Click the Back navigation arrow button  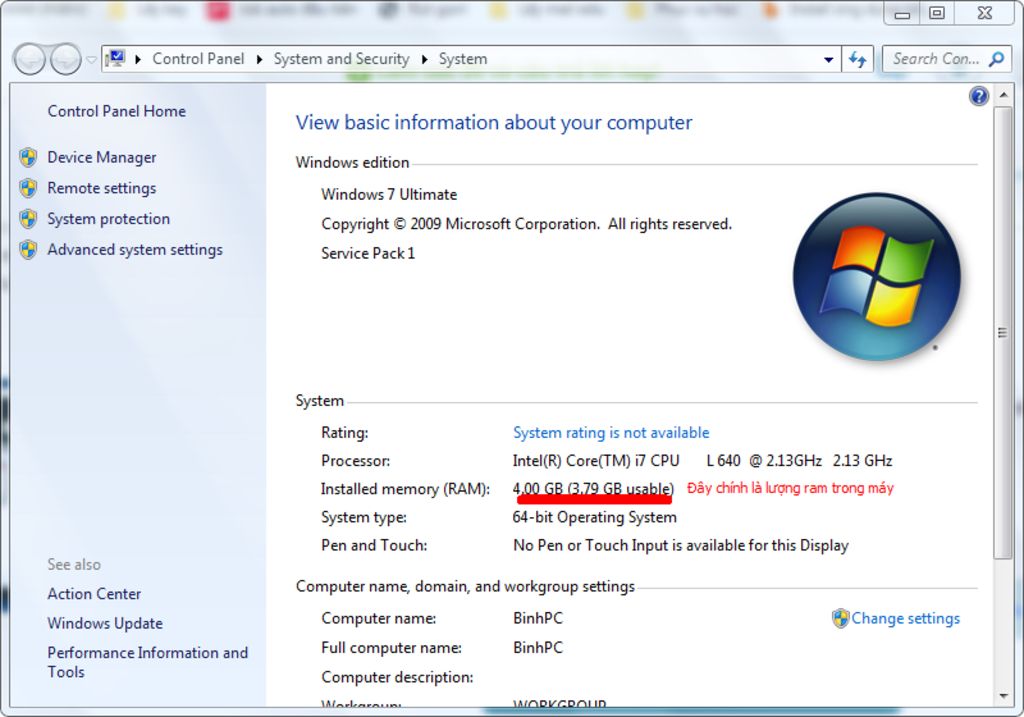(30, 59)
